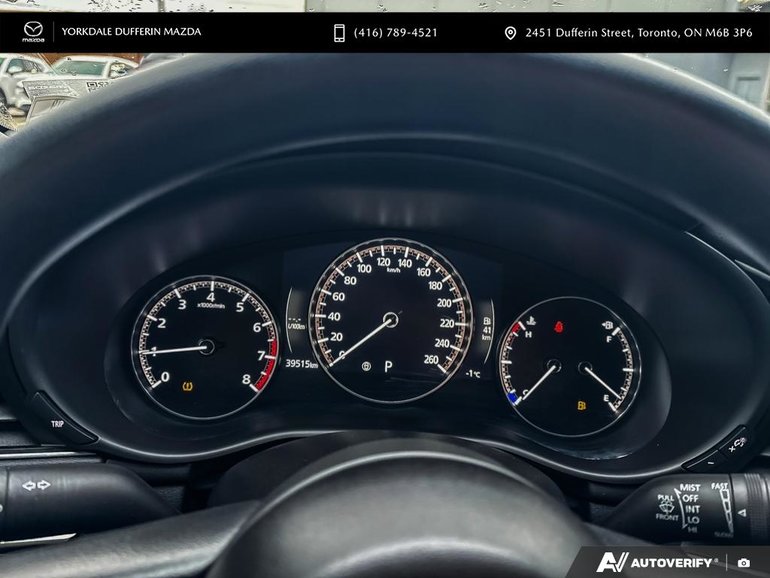Open the 2451 Dufferin Street address link

(638, 33)
